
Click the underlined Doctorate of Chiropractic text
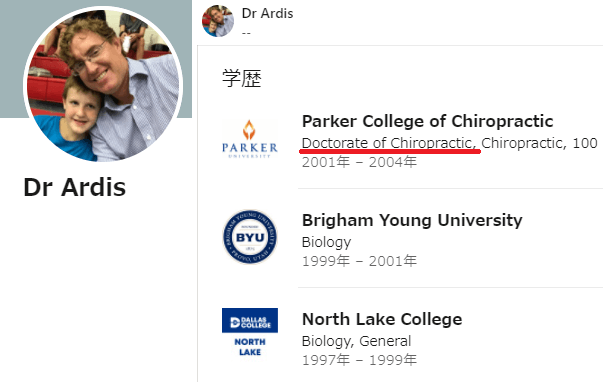389,143
